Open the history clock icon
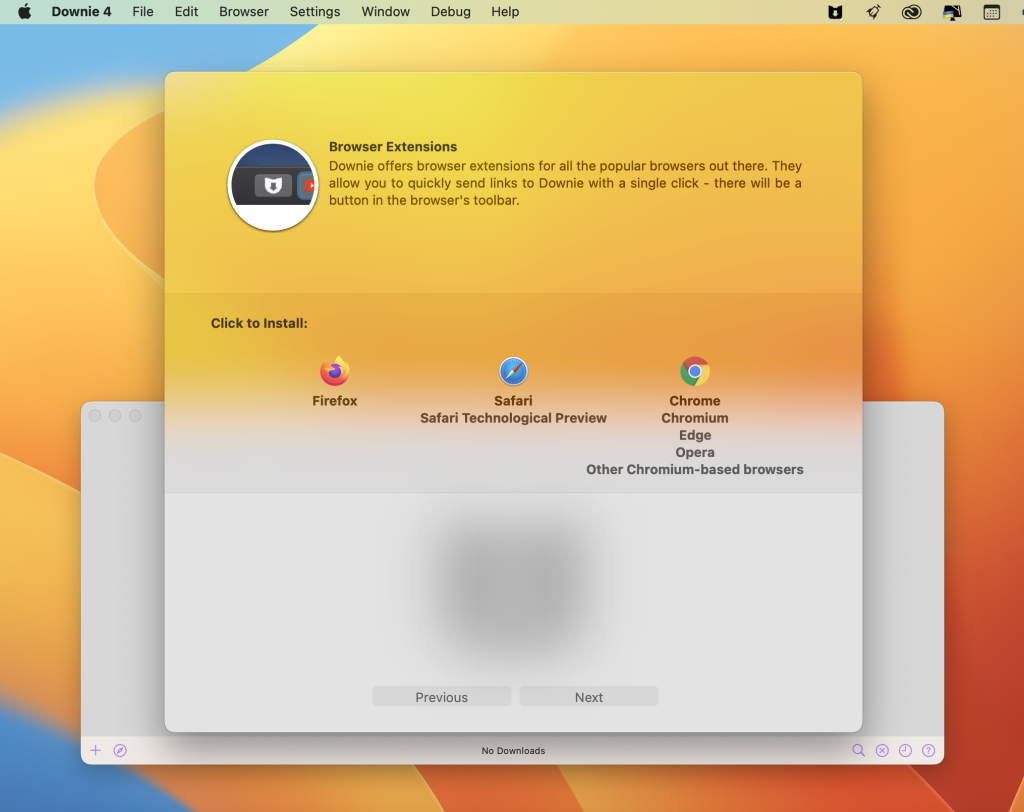The width and height of the screenshot is (1024, 812). [x=905, y=750]
